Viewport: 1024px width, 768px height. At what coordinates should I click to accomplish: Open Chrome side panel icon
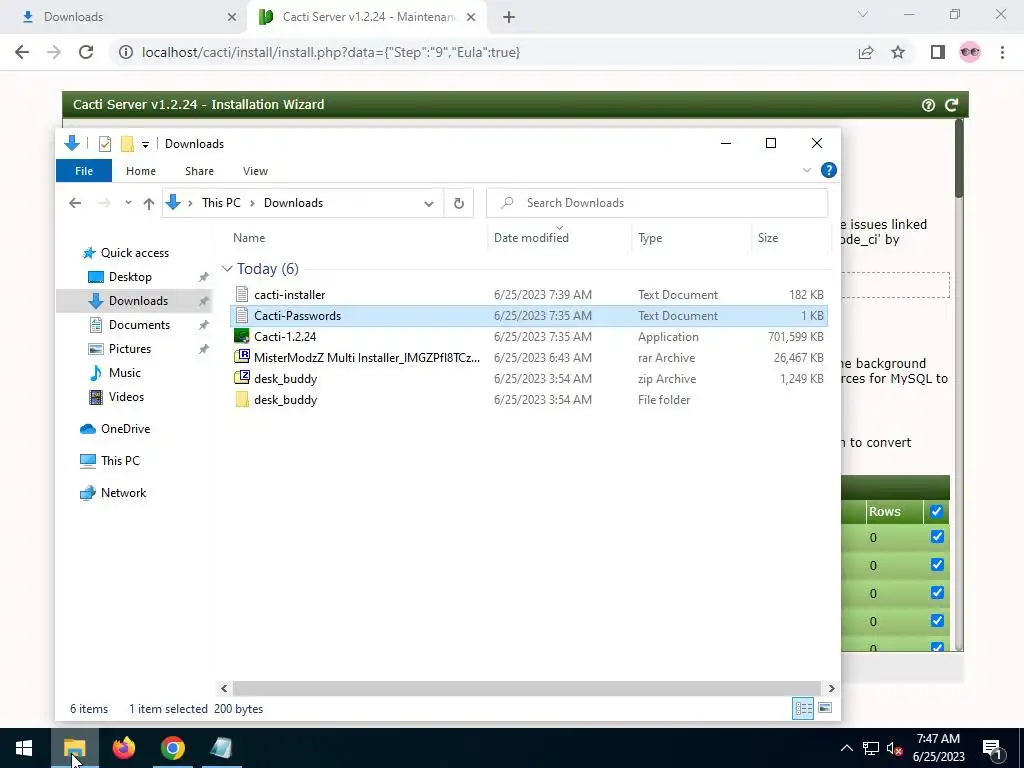(x=938, y=52)
